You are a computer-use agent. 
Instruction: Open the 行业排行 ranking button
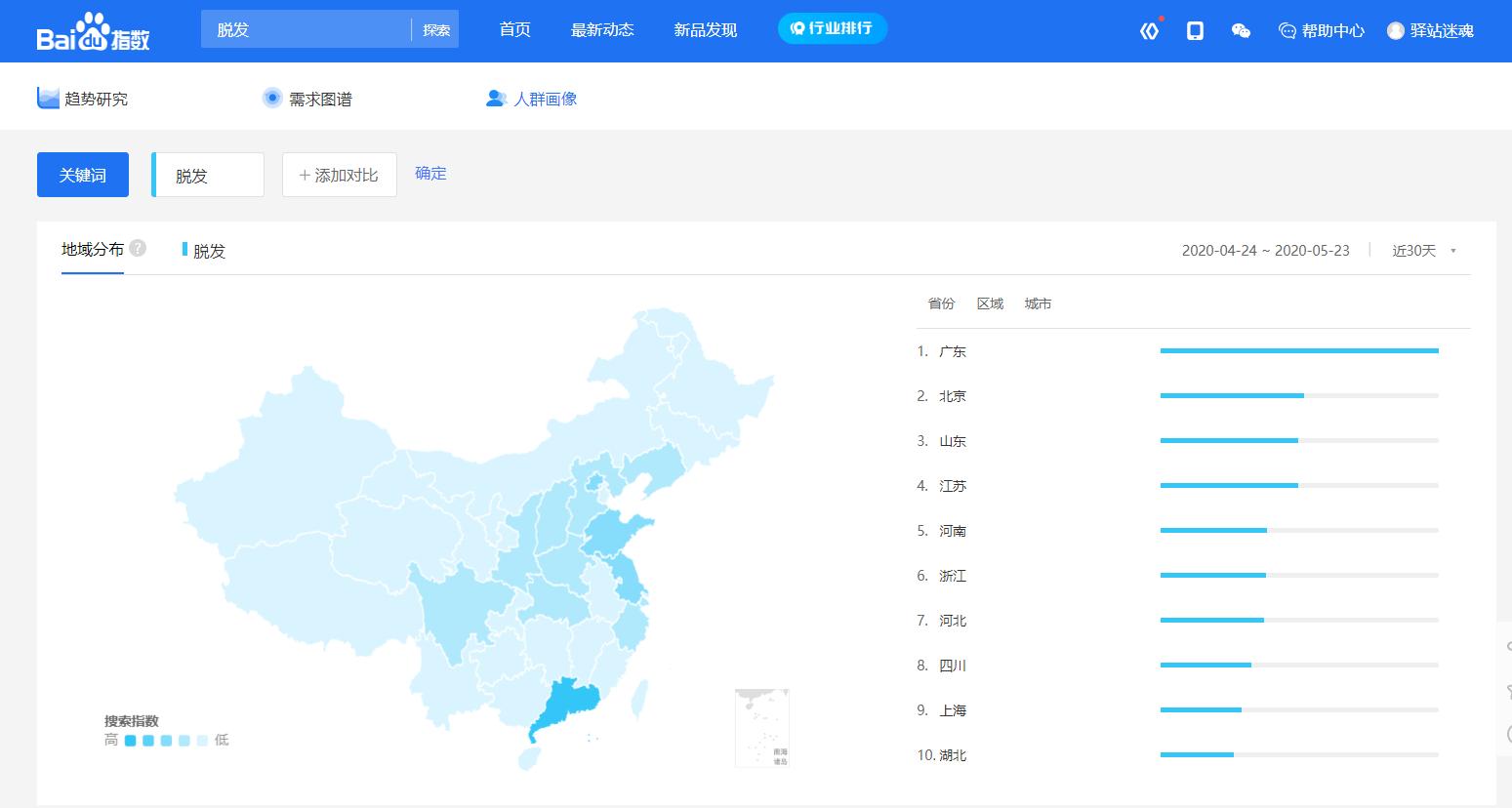point(832,28)
